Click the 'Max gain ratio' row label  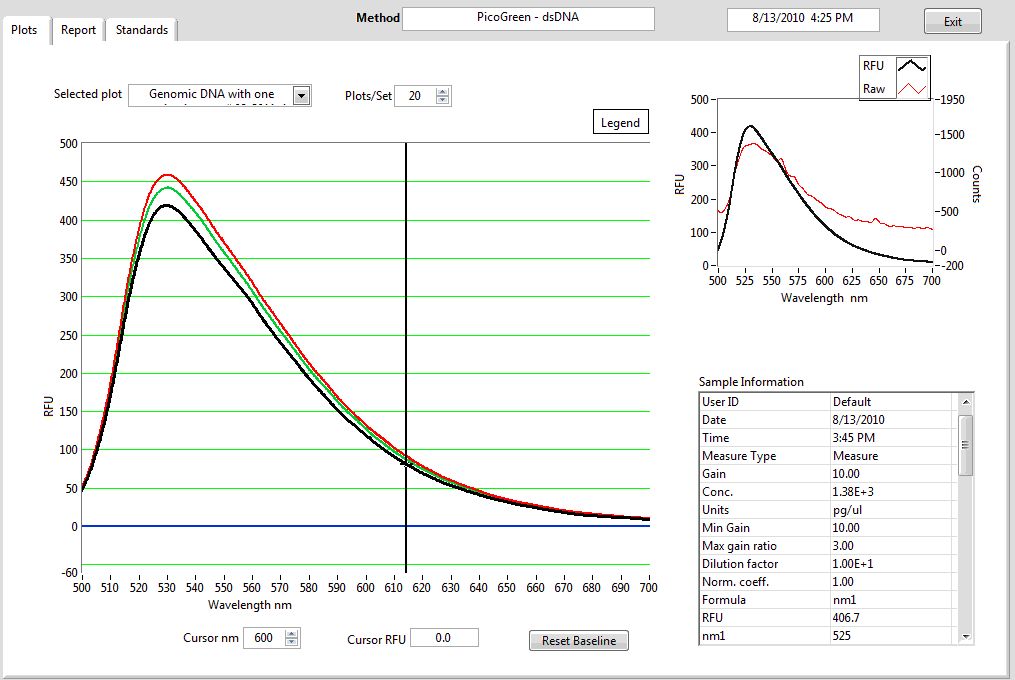[739, 546]
